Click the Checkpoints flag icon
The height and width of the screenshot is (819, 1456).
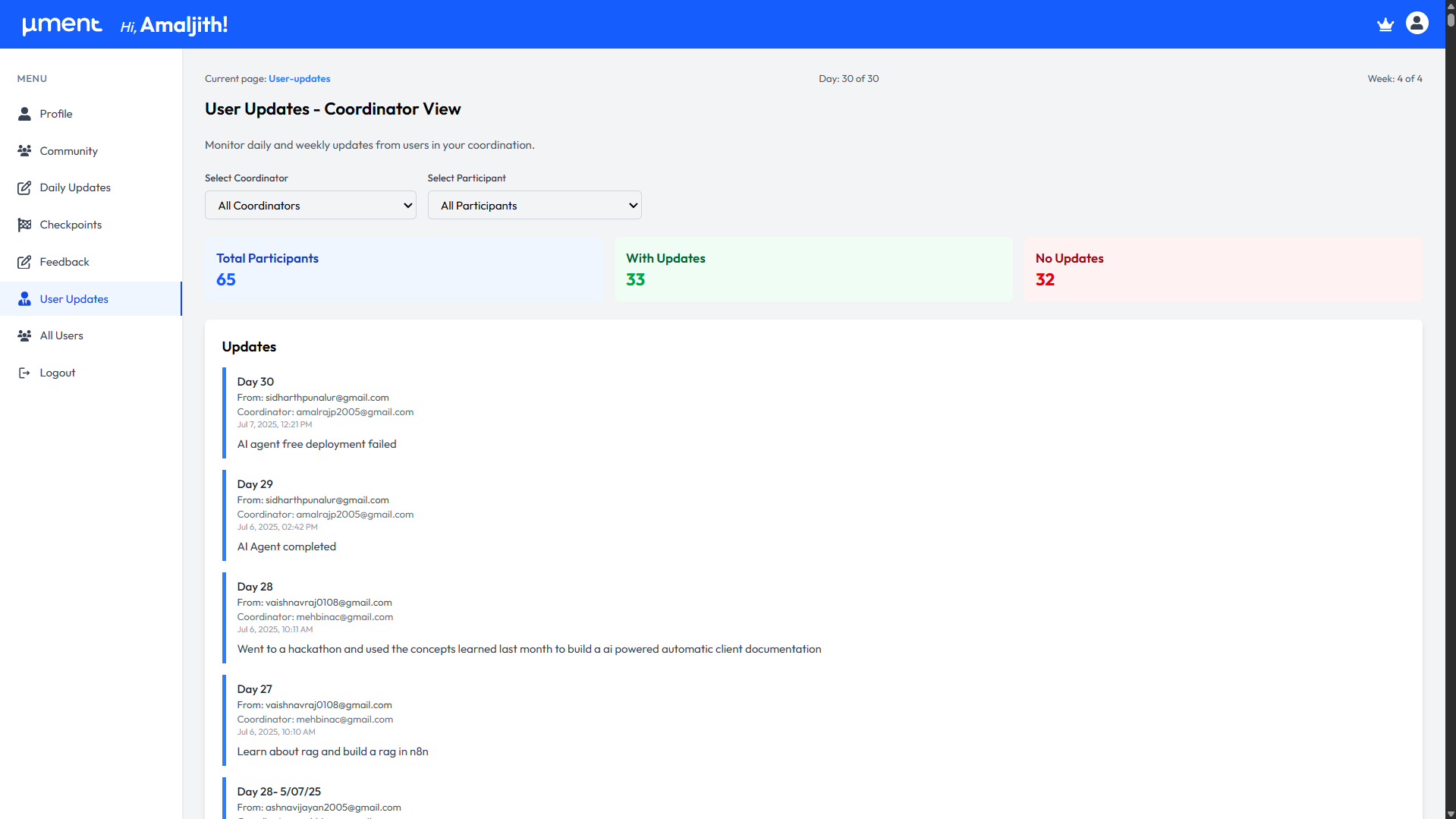pyautogui.click(x=24, y=225)
